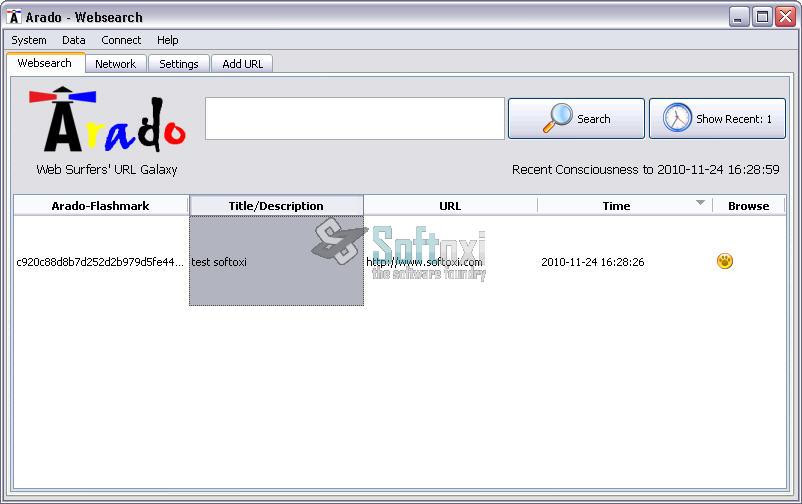Sort by Title/Description column header

pyautogui.click(x=276, y=206)
